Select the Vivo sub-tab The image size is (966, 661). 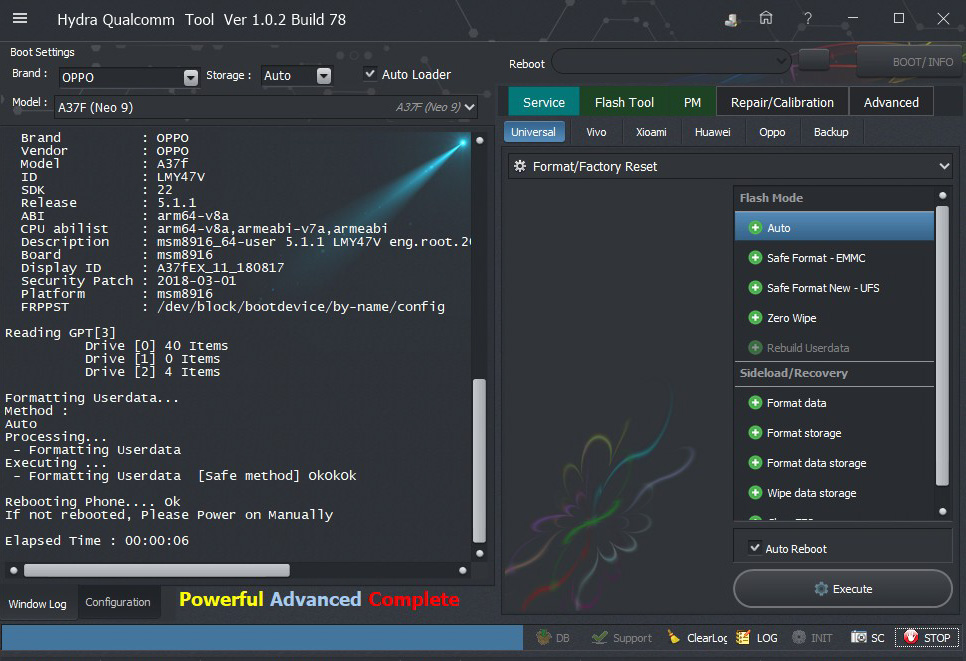596,132
